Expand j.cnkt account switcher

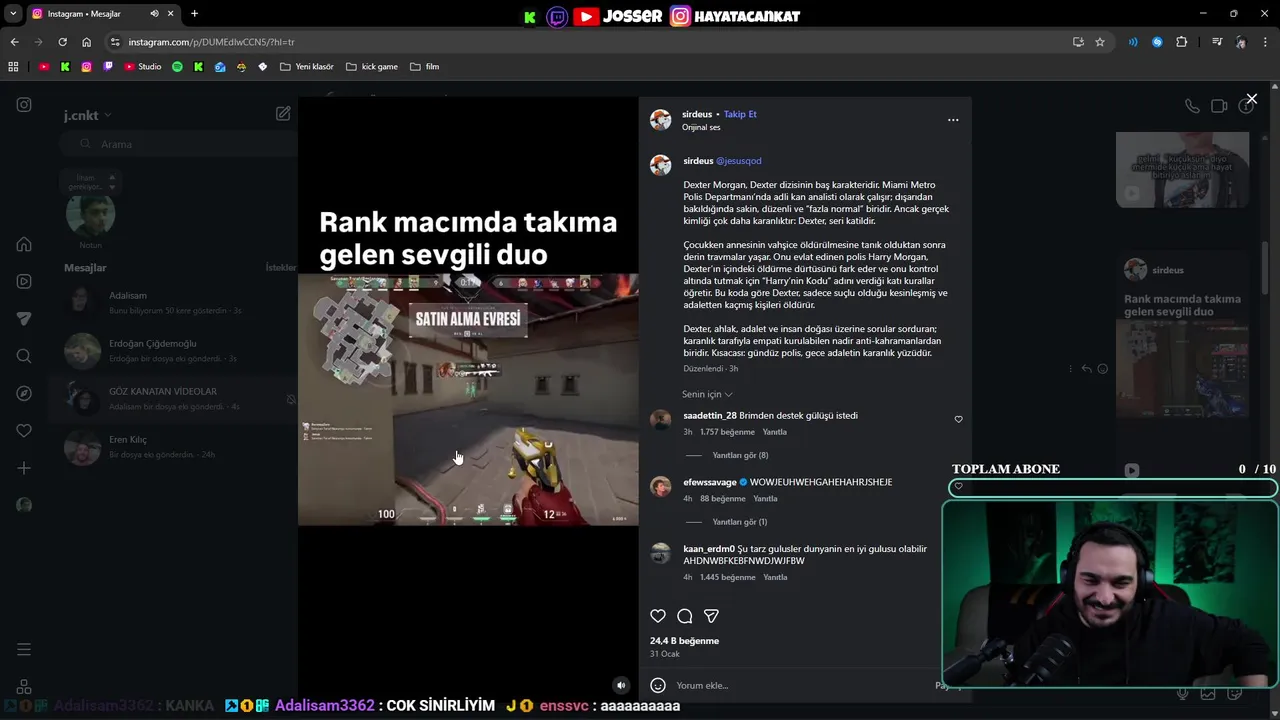pos(88,115)
